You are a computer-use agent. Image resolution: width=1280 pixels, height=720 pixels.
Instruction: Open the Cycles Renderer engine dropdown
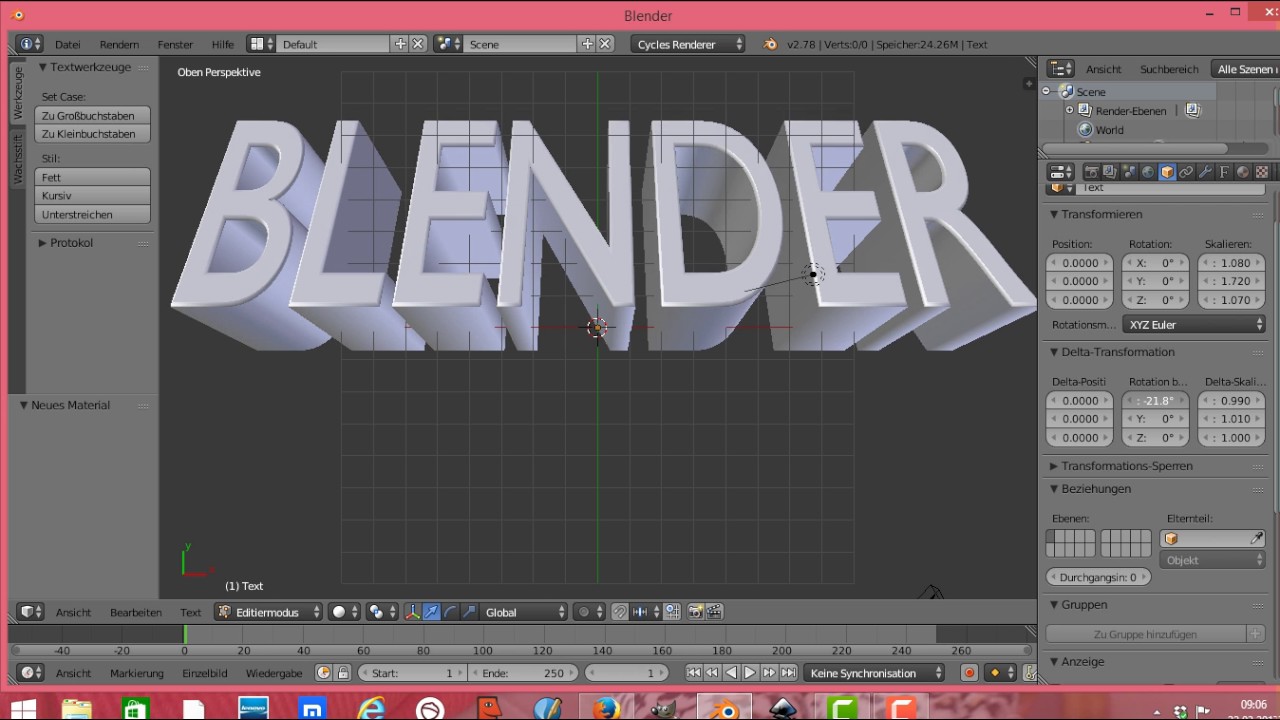689,44
